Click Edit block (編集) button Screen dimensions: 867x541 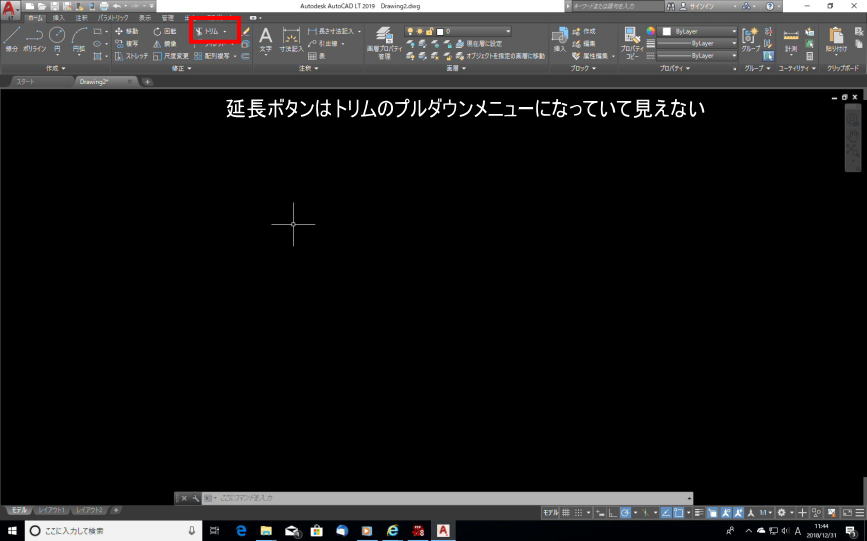(584, 44)
